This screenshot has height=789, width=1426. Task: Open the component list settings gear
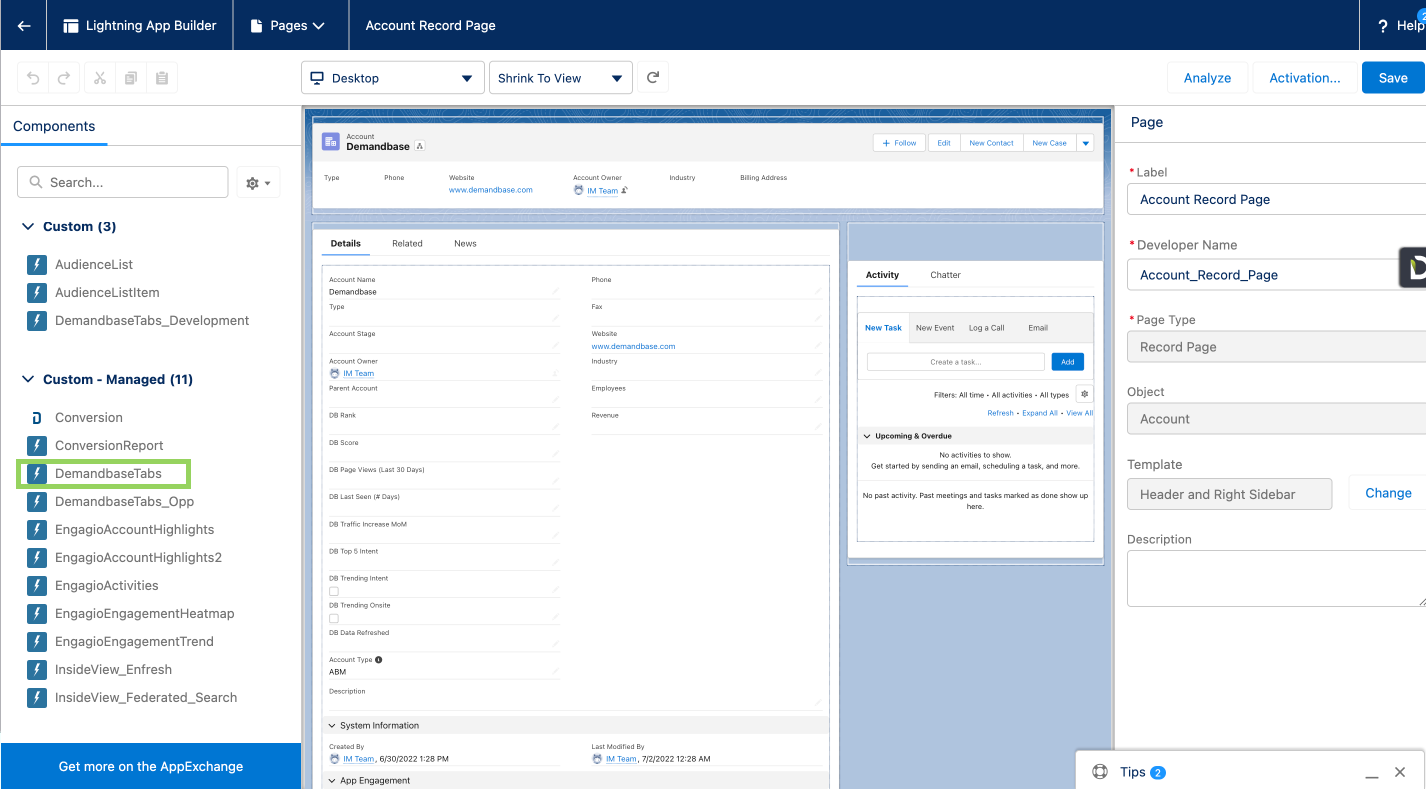click(x=258, y=183)
